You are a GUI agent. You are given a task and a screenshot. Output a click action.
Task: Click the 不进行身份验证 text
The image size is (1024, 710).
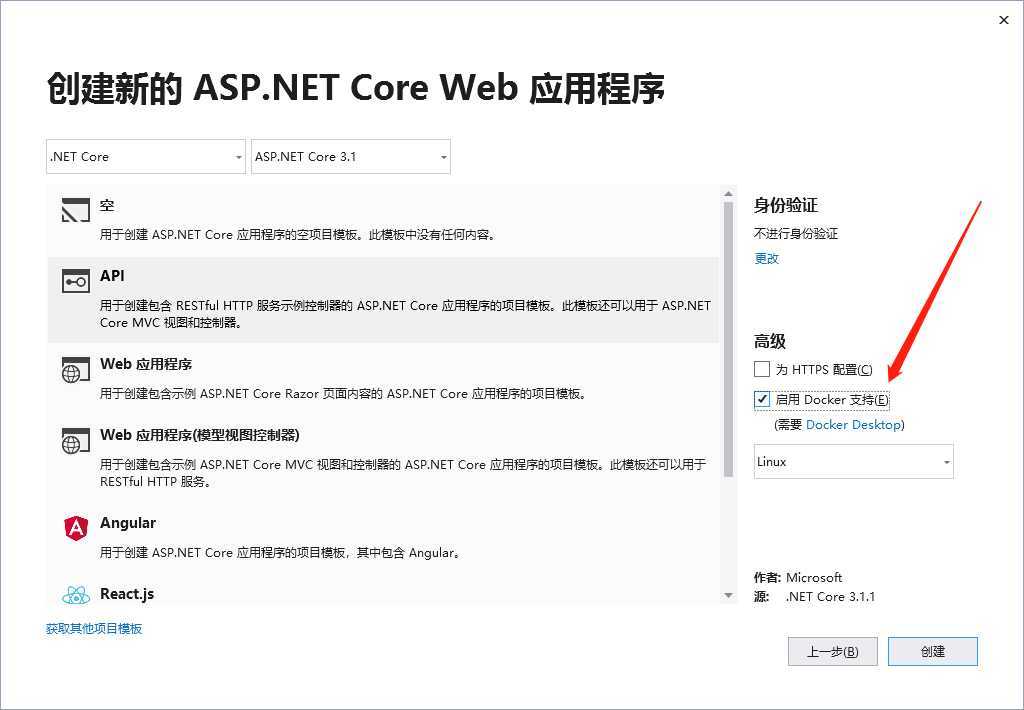pos(796,233)
